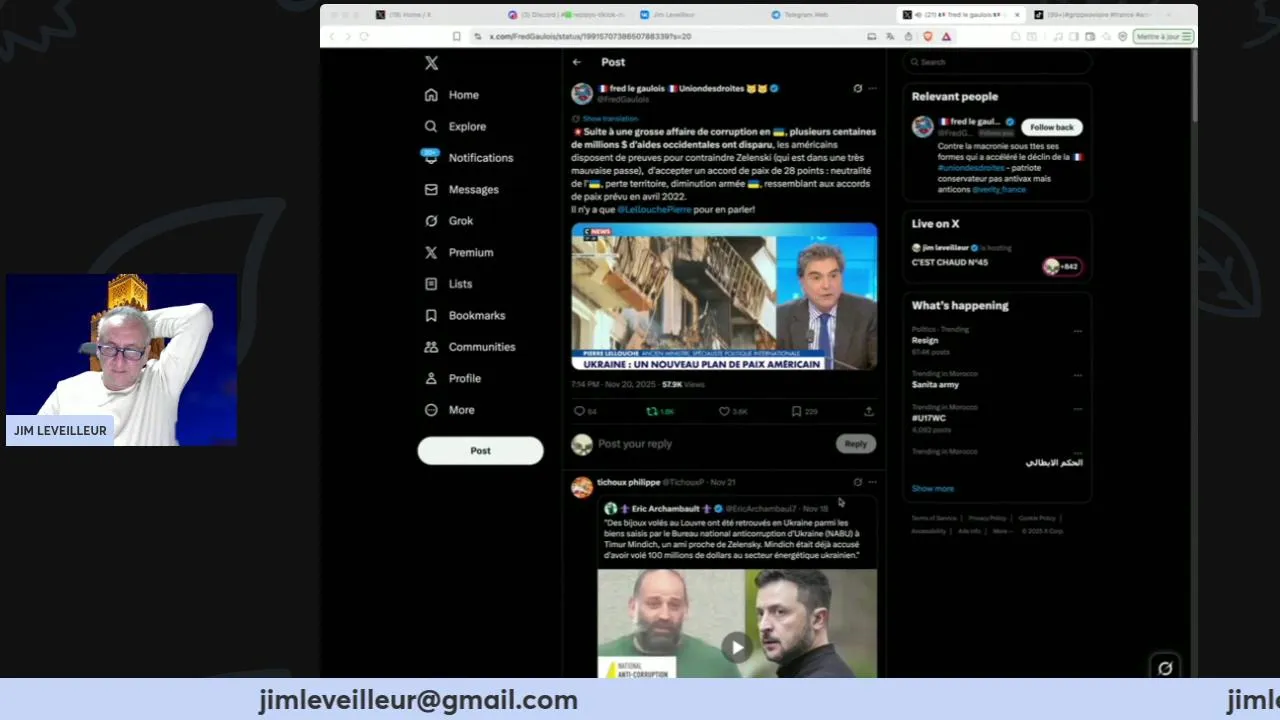1280x720 pixels.
Task: Open the X logo home icon
Action: (431, 63)
